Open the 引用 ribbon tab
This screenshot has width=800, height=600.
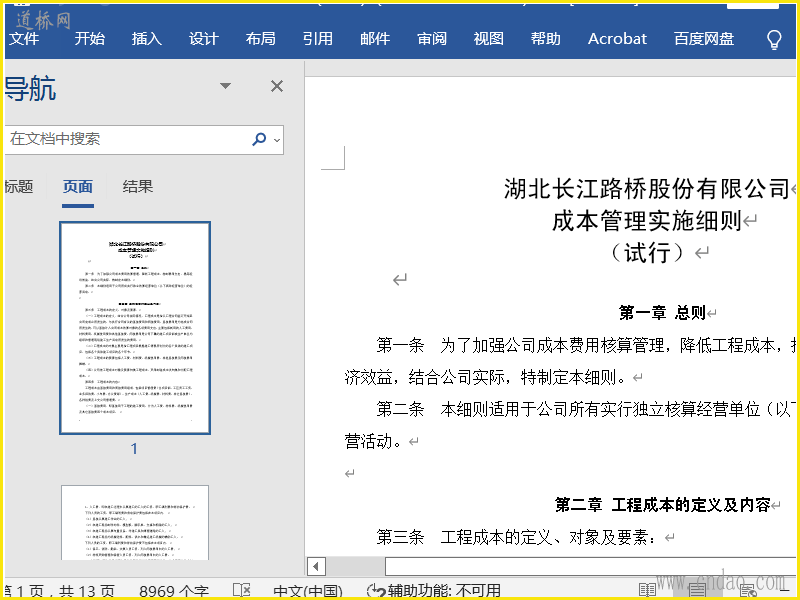pos(317,39)
